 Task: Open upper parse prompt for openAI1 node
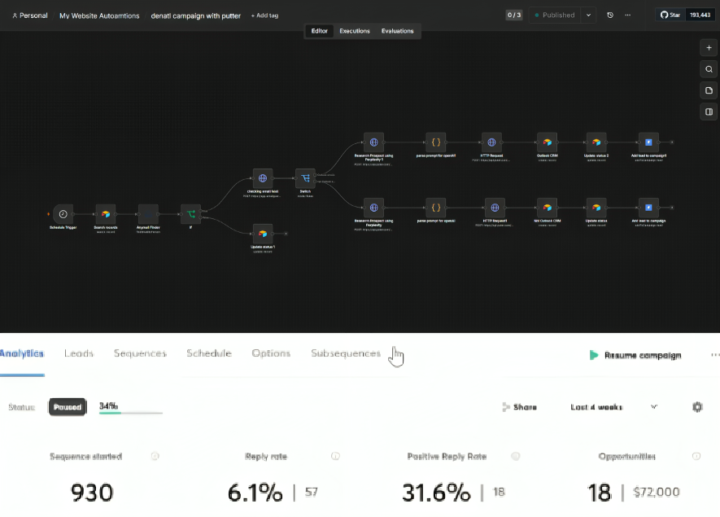436,142
